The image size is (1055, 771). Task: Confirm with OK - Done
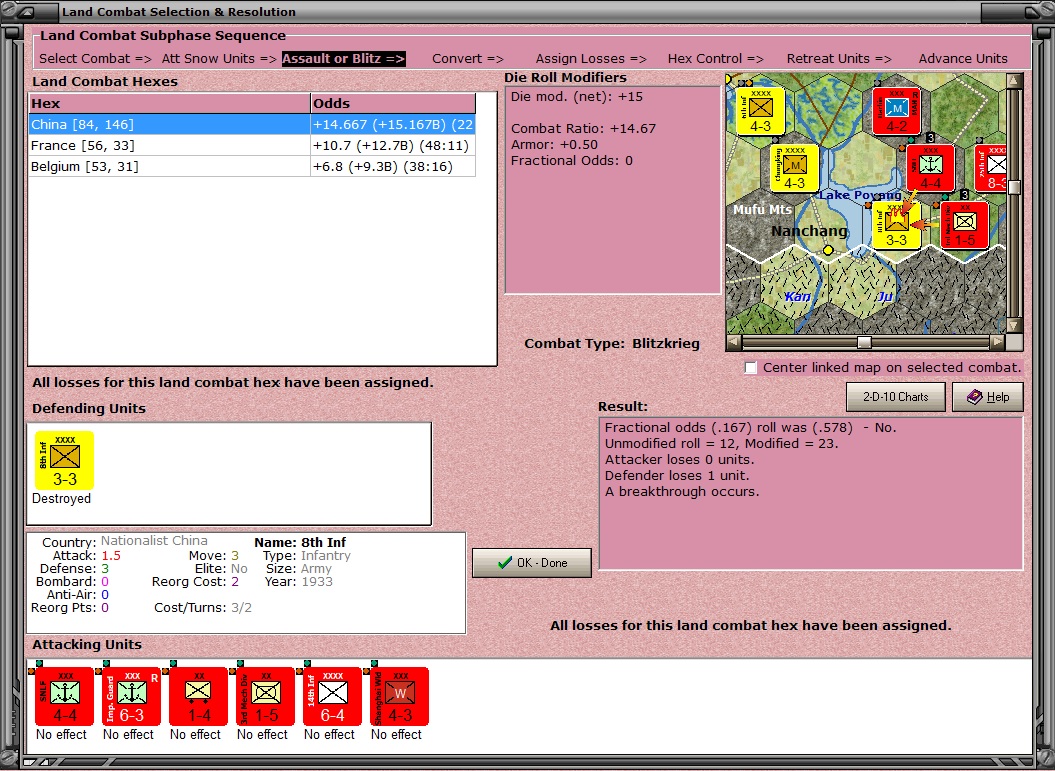[532, 563]
